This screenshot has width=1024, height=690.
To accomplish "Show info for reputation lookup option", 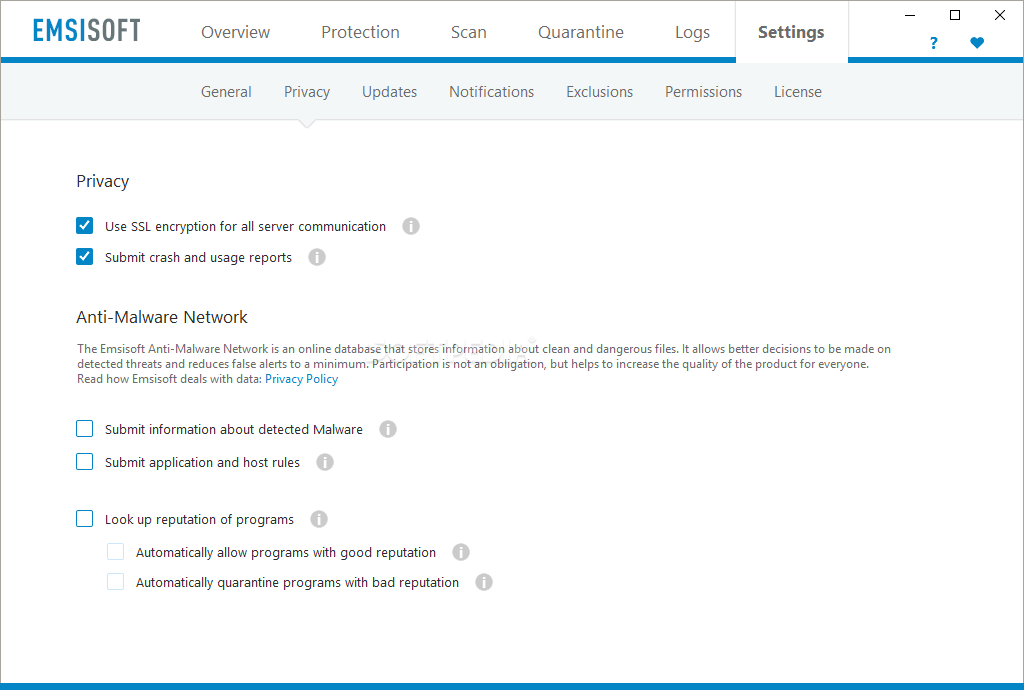I will click(319, 519).
